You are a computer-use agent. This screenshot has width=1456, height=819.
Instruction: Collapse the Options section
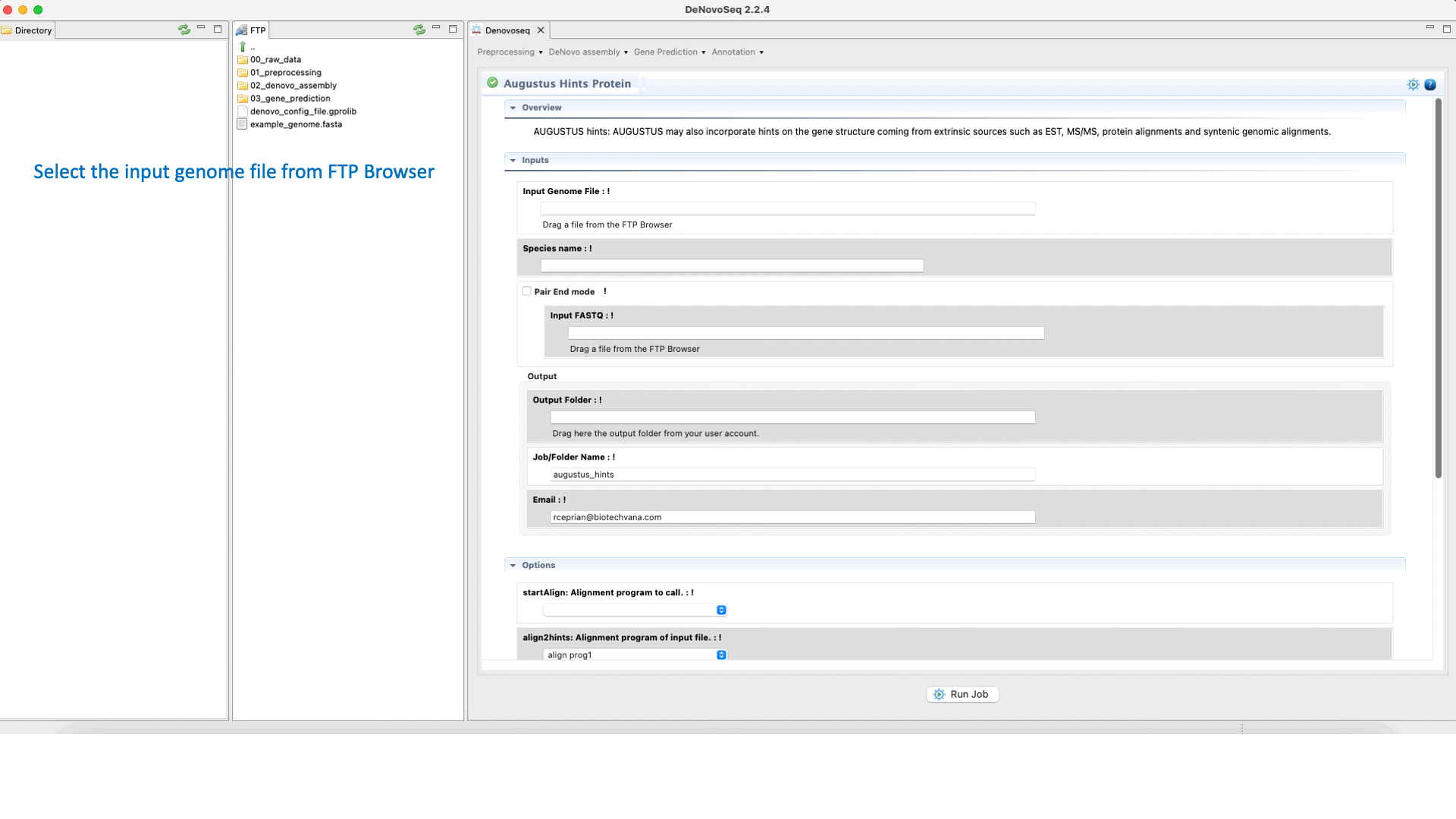click(x=513, y=566)
